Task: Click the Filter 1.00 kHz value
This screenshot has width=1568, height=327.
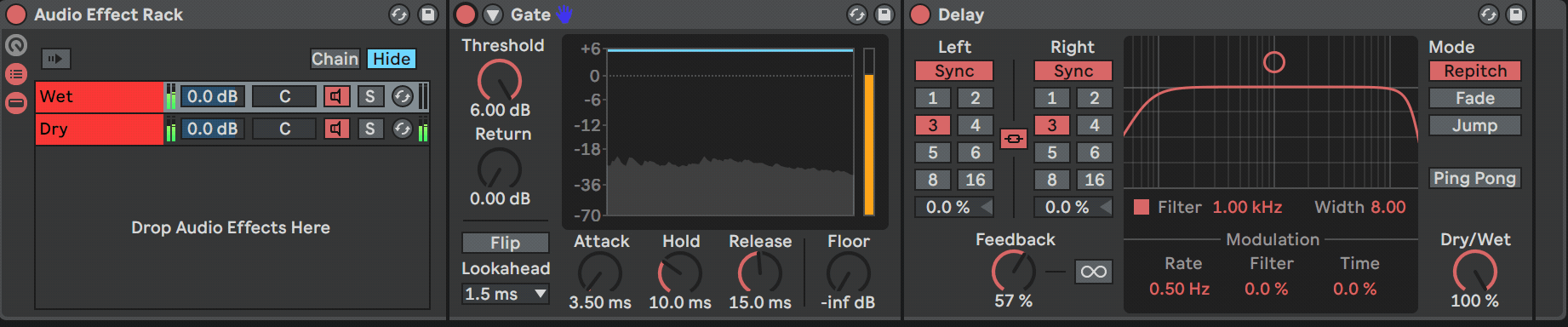Action: coord(1247,207)
